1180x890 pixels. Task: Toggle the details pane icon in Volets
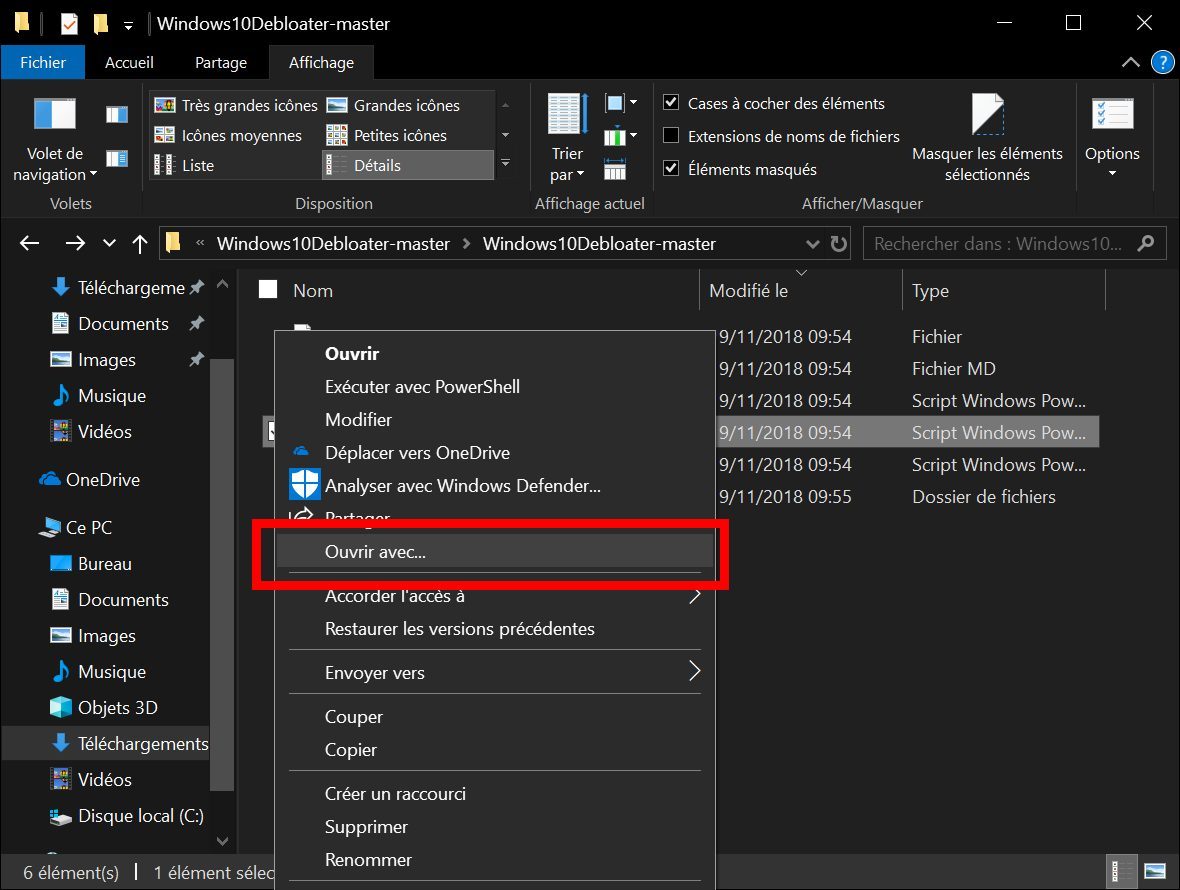pyautogui.click(x=117, y=158)
